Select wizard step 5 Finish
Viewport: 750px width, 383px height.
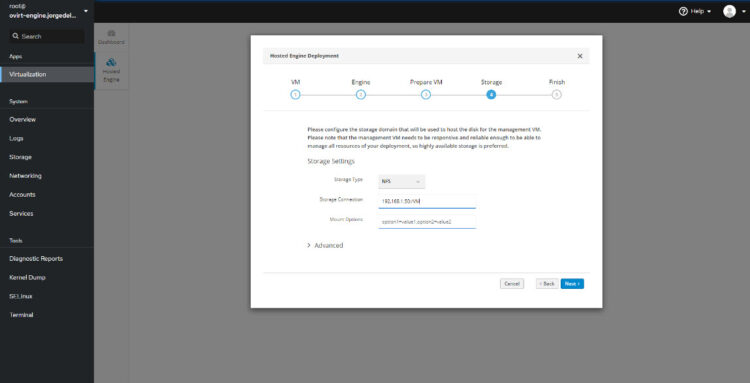pyautogui.click(x=556, y=95)
